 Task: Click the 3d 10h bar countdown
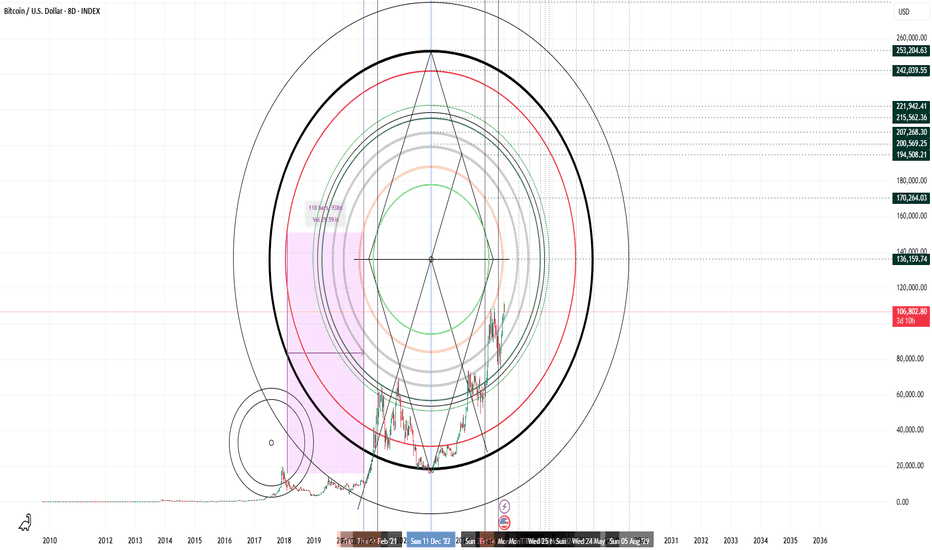pos(905,321)
